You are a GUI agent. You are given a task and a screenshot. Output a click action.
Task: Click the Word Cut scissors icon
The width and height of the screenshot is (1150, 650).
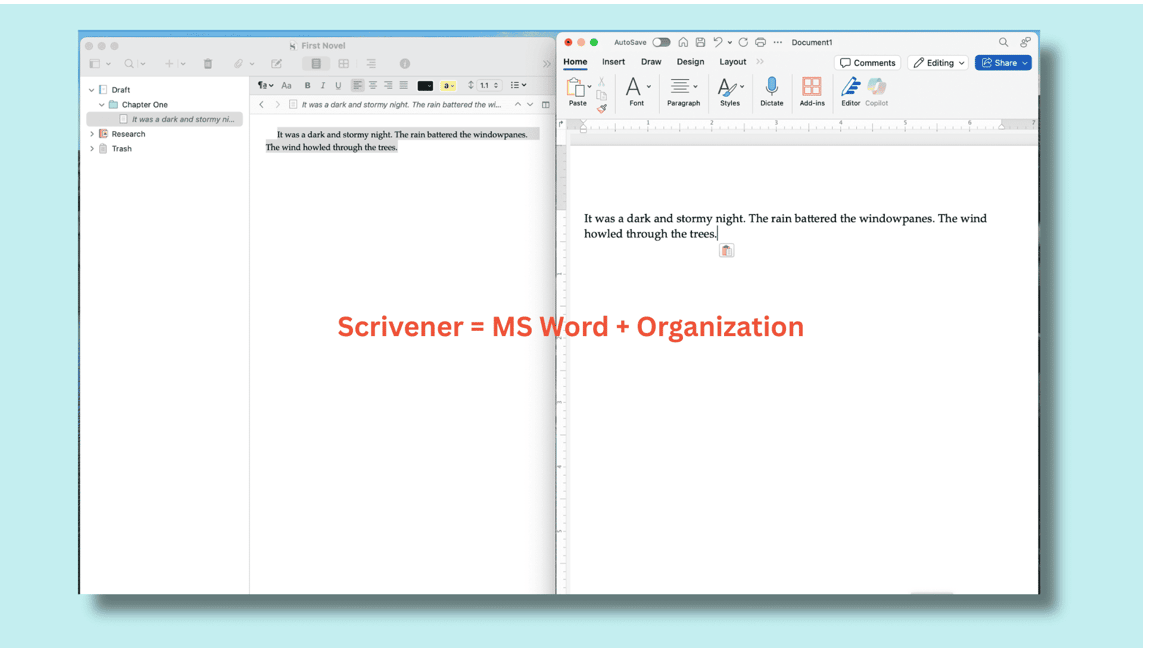[601, 82]
